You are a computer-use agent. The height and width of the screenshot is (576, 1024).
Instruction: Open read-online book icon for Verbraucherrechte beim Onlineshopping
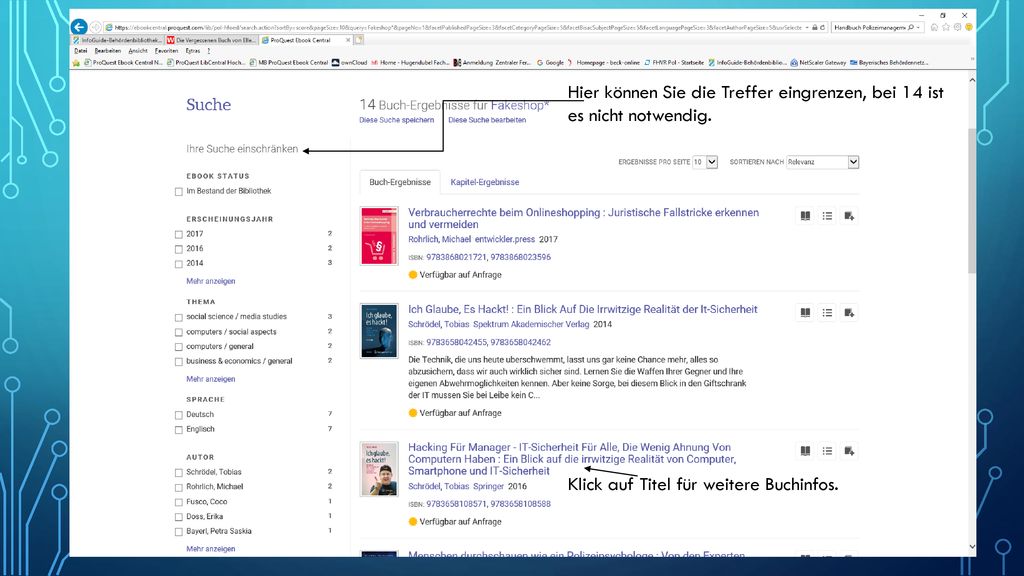coord(805,216)
